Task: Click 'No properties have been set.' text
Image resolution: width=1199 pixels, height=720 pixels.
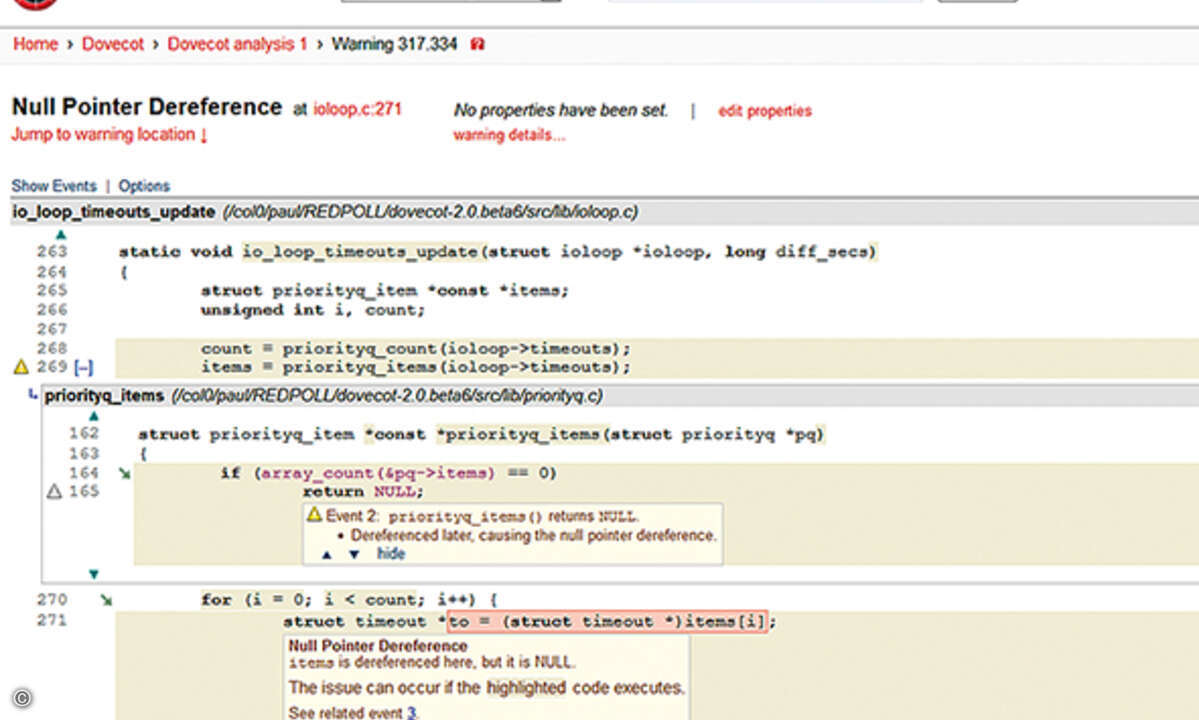Action: pyautogui.click(x=561, y=110)
